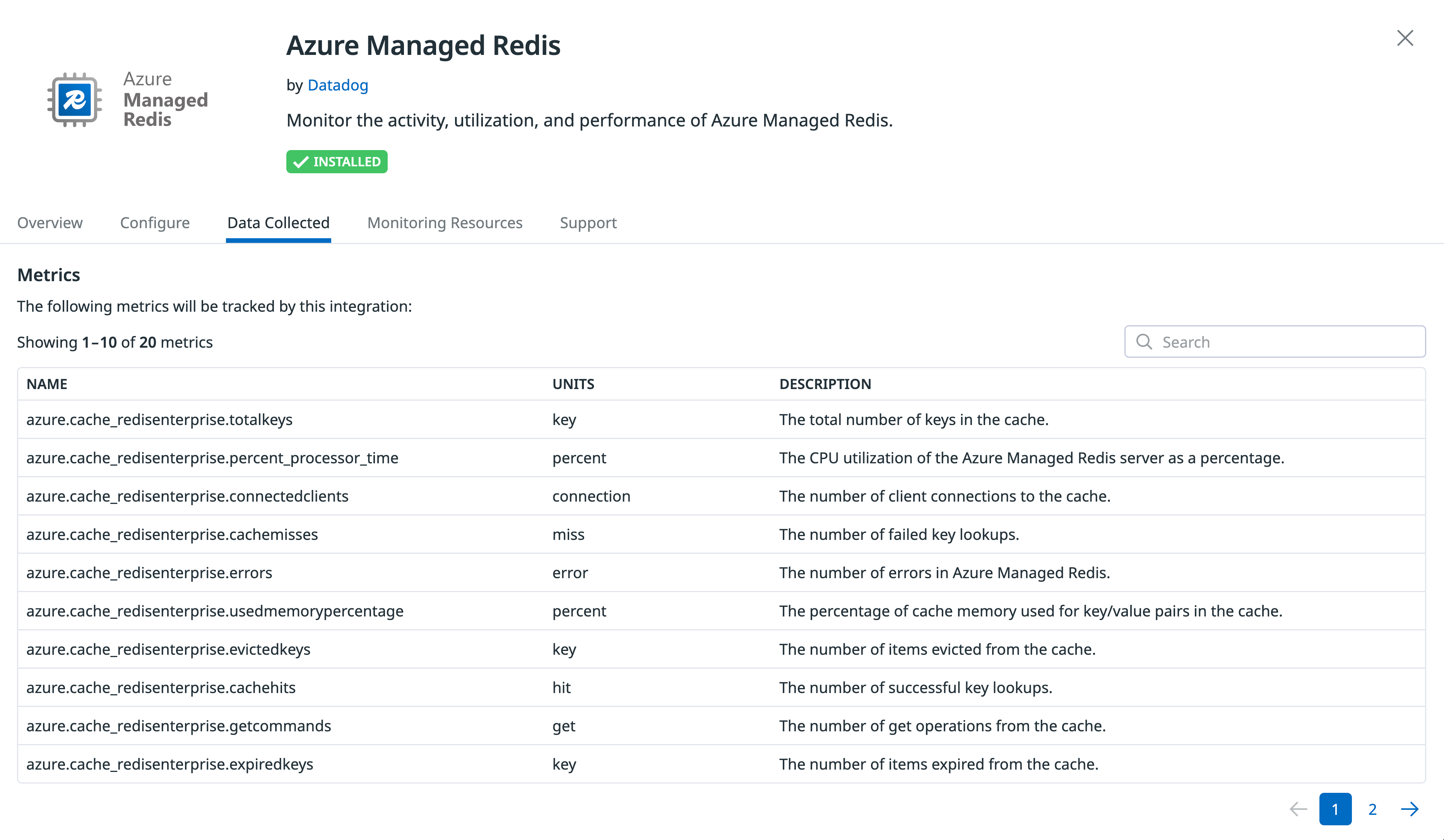The image size is (1444, 840).
Task: Click 'items evicted from the cache' description
Action: [938, 650]
